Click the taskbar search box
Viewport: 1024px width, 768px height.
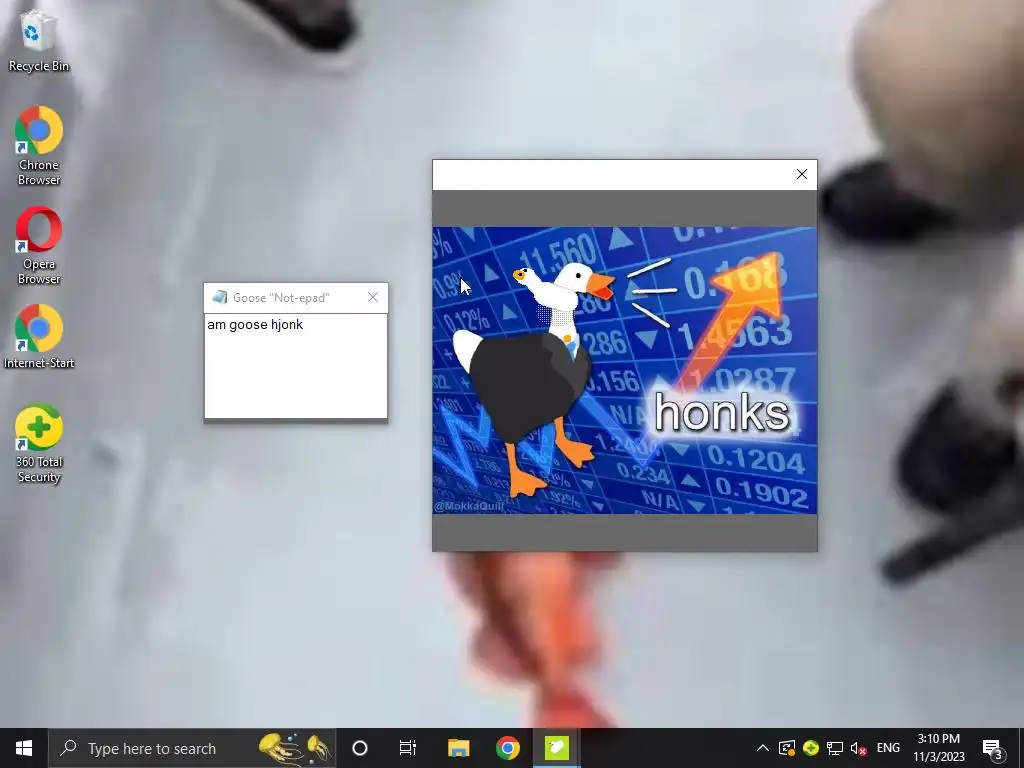[193, 748]
